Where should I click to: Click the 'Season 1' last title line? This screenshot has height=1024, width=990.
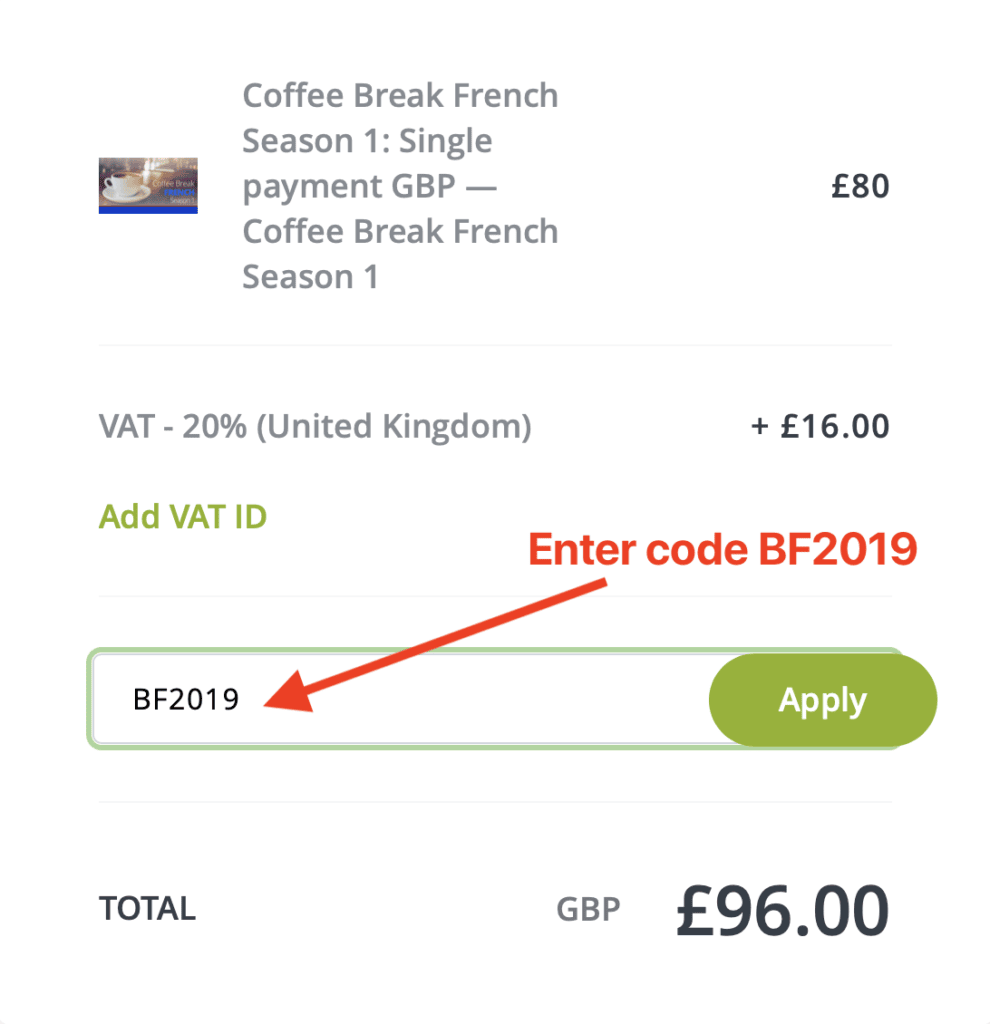point(310,277)
